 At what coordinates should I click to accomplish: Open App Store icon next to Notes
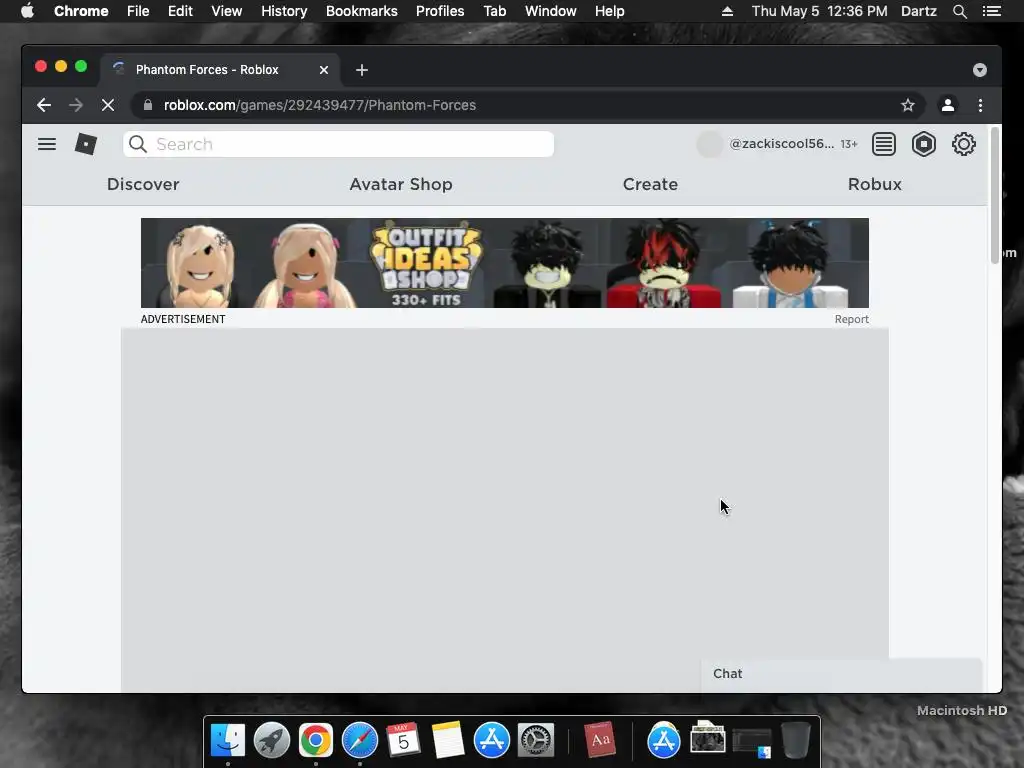click(x=492, y=741)
